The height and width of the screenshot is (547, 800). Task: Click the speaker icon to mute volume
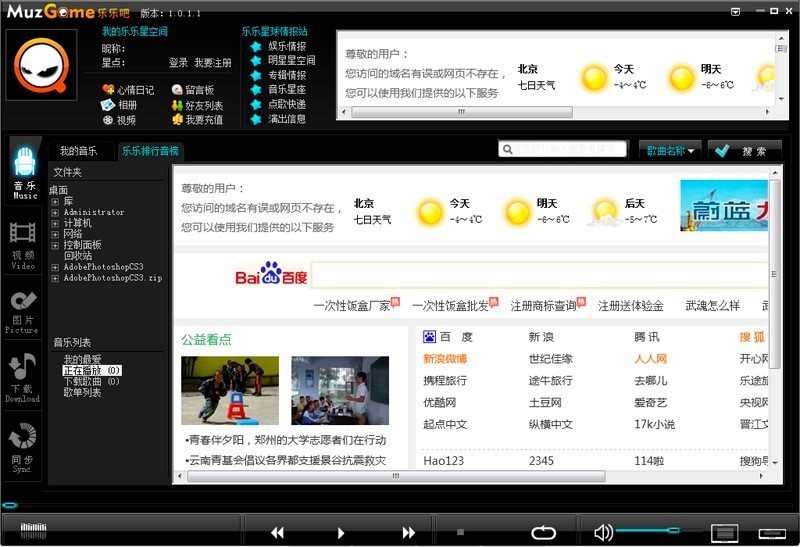point(602,532)
